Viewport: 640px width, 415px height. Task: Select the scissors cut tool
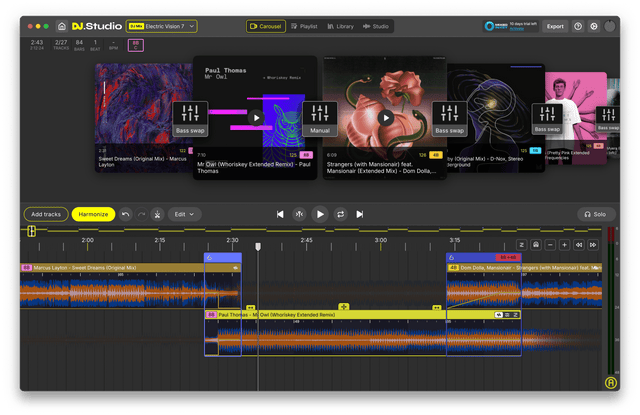156,214
